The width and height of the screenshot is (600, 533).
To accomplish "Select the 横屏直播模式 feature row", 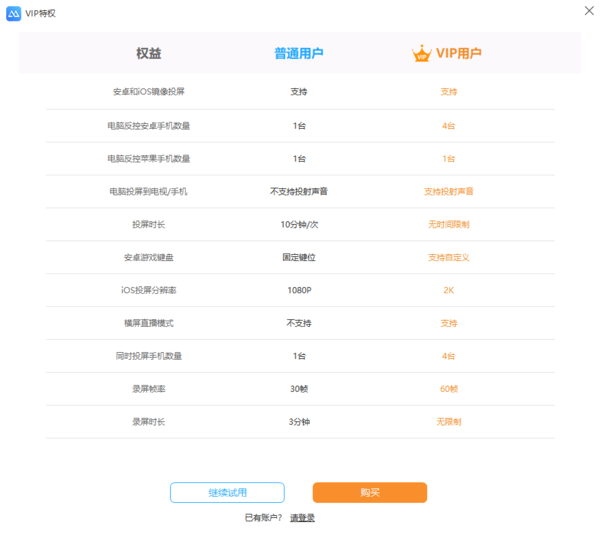I will pyautogui.click(x=149, y=323).
